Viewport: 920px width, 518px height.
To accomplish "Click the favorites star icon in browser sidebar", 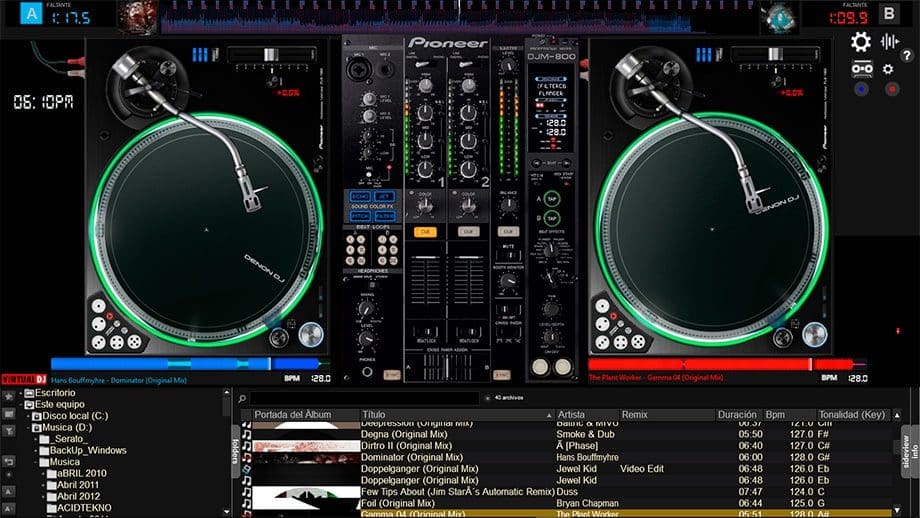I will 9,397.
